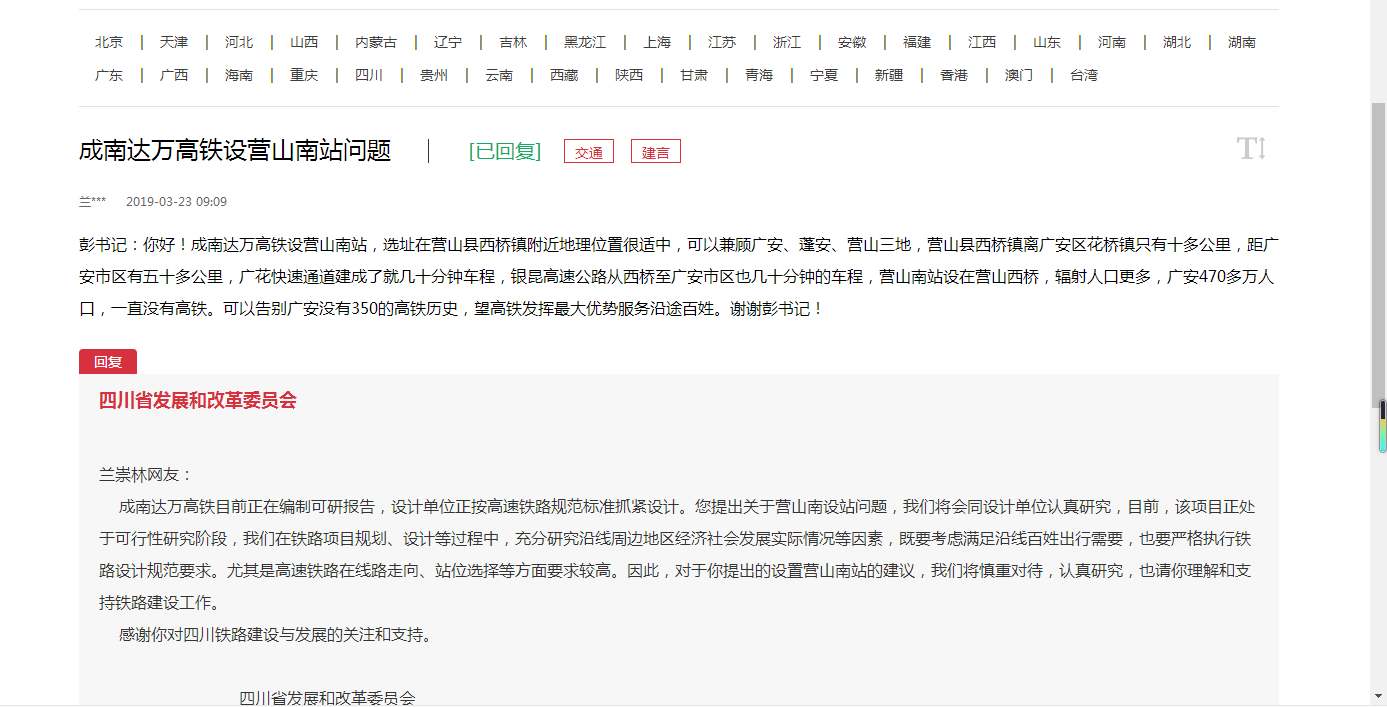Select the 四川 province link
The image size is (1387, 707).
tap(369, 75)
